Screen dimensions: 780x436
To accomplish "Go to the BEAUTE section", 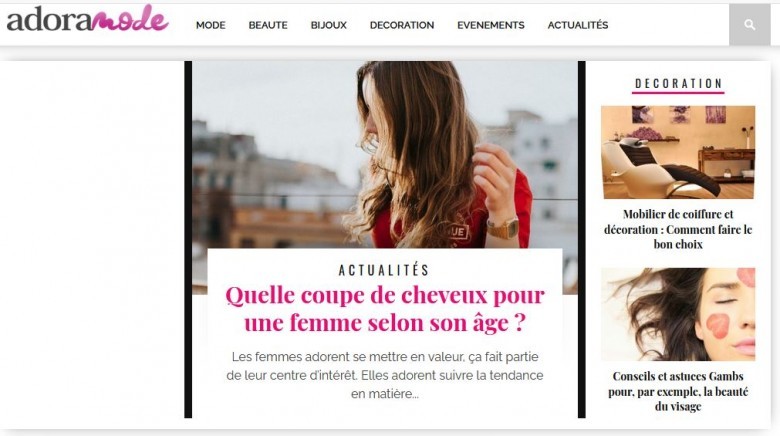I will [268, 25].
